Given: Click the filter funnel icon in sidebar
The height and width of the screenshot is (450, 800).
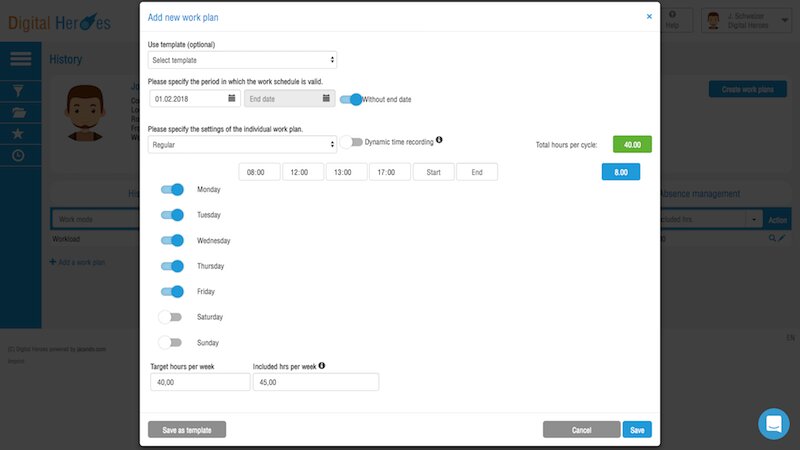Looking at the screenshot, I should (20, 90).
